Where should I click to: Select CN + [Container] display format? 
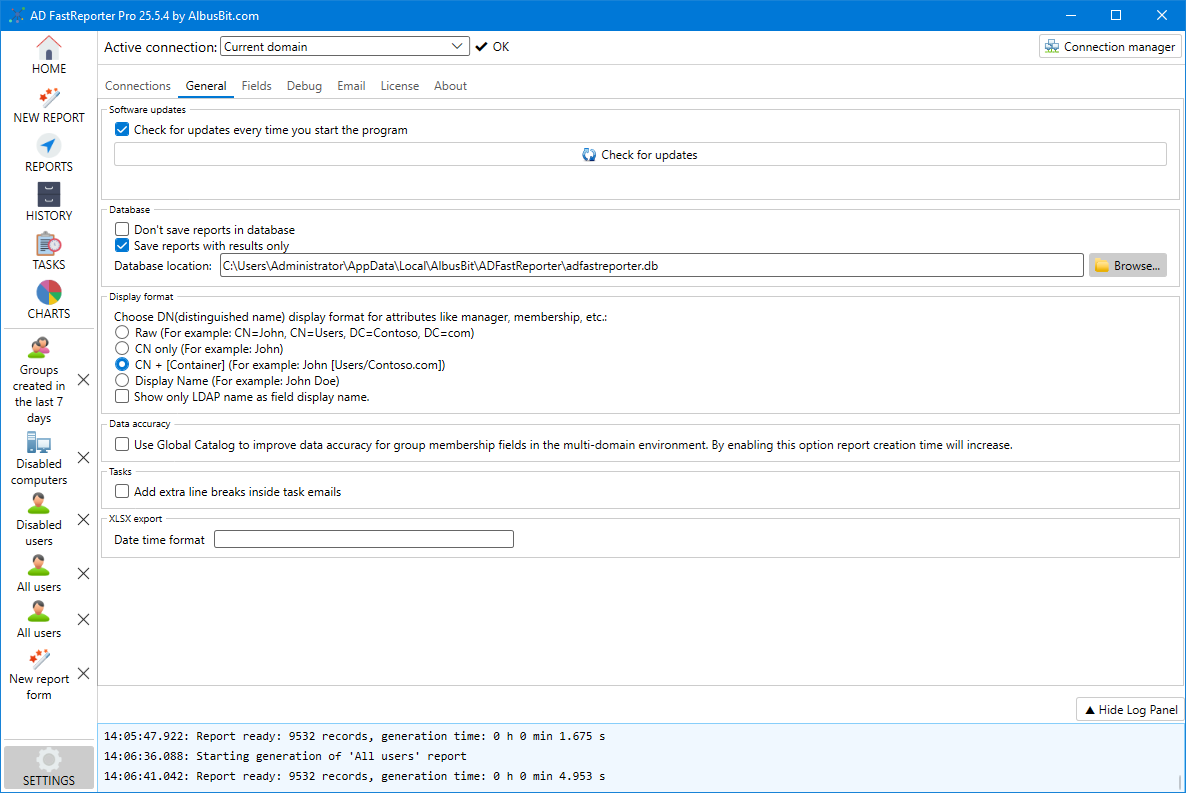pyautogui.click(x=122, y=364)
